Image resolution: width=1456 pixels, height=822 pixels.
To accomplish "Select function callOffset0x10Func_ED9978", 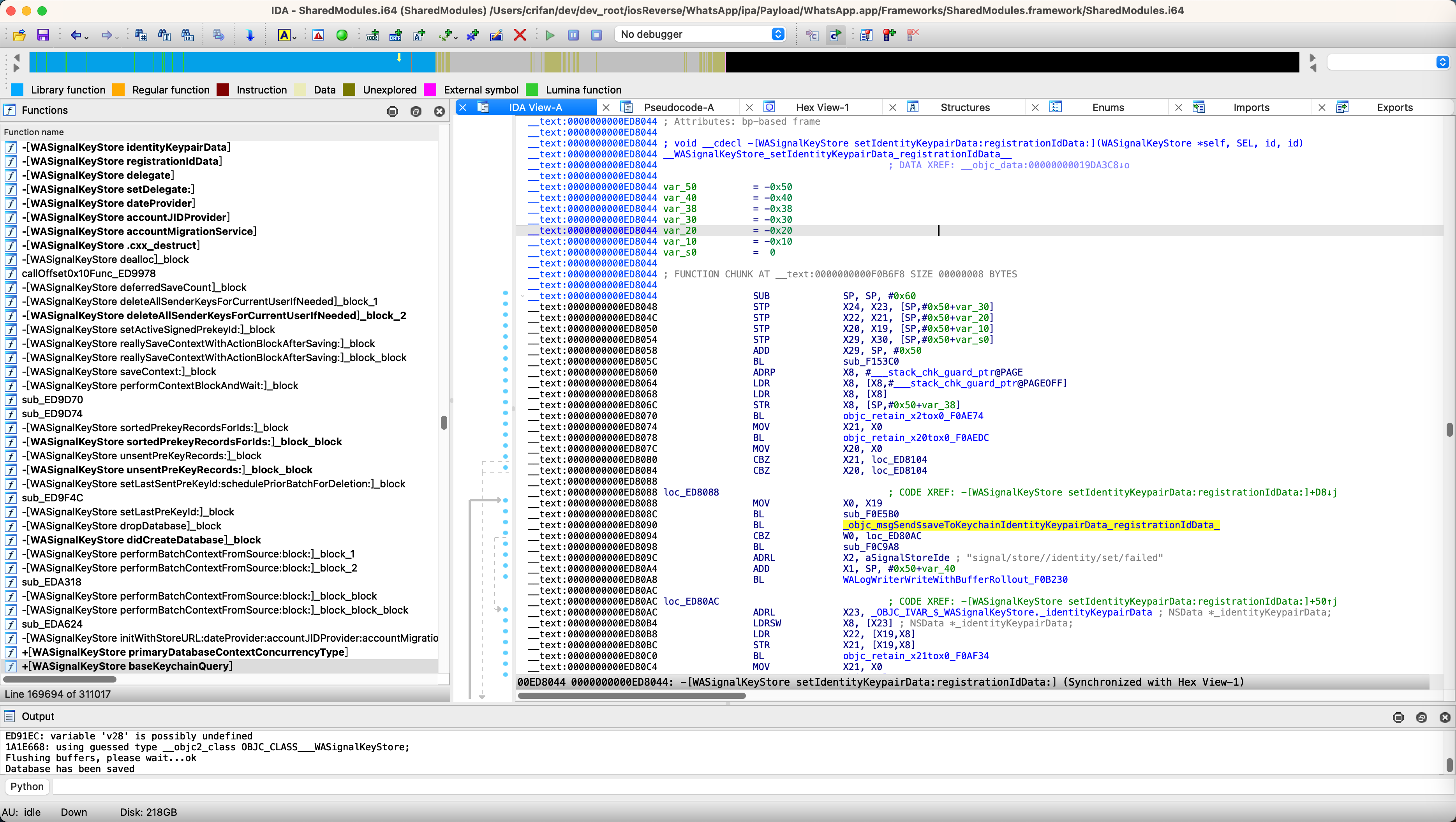I will coord(88,273).
